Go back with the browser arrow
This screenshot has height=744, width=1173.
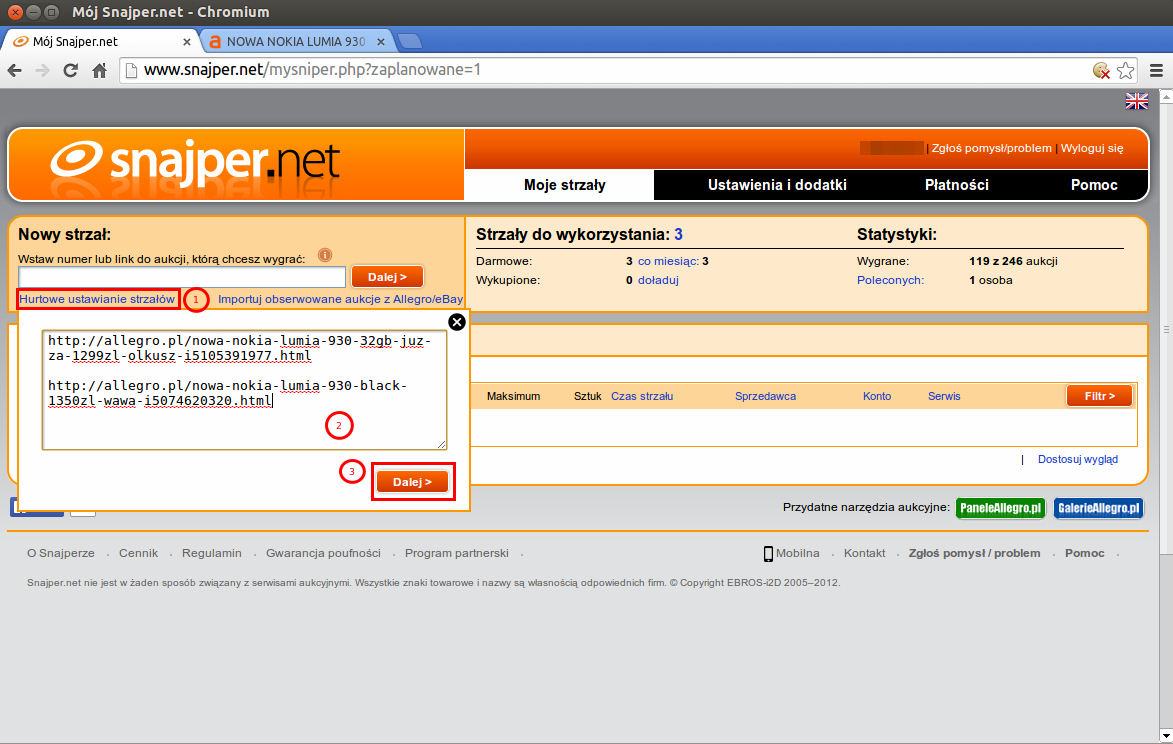pyautogui.click(x=15, y=70)
